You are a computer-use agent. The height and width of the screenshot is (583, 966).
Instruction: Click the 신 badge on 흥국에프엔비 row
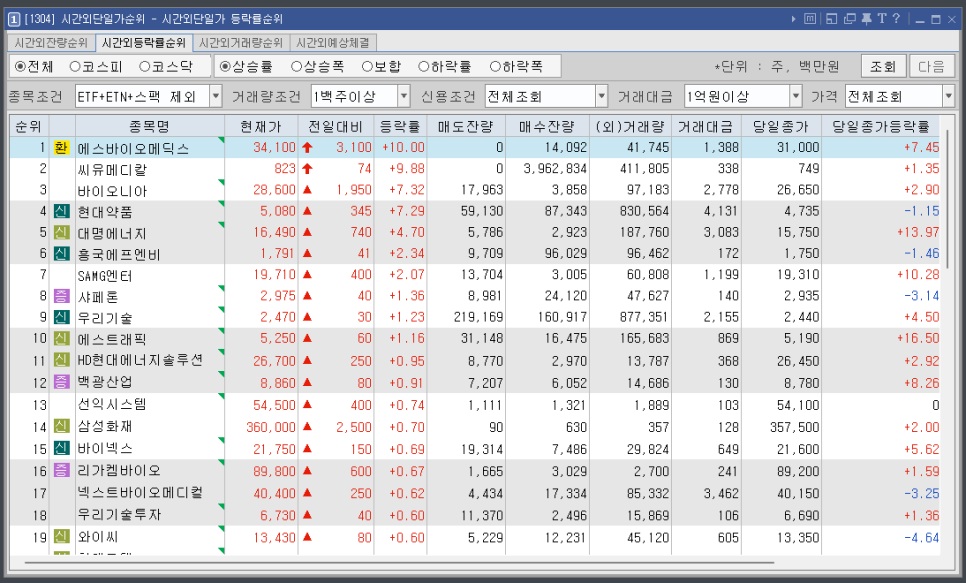pyautogui.click(x=61, y=254)
